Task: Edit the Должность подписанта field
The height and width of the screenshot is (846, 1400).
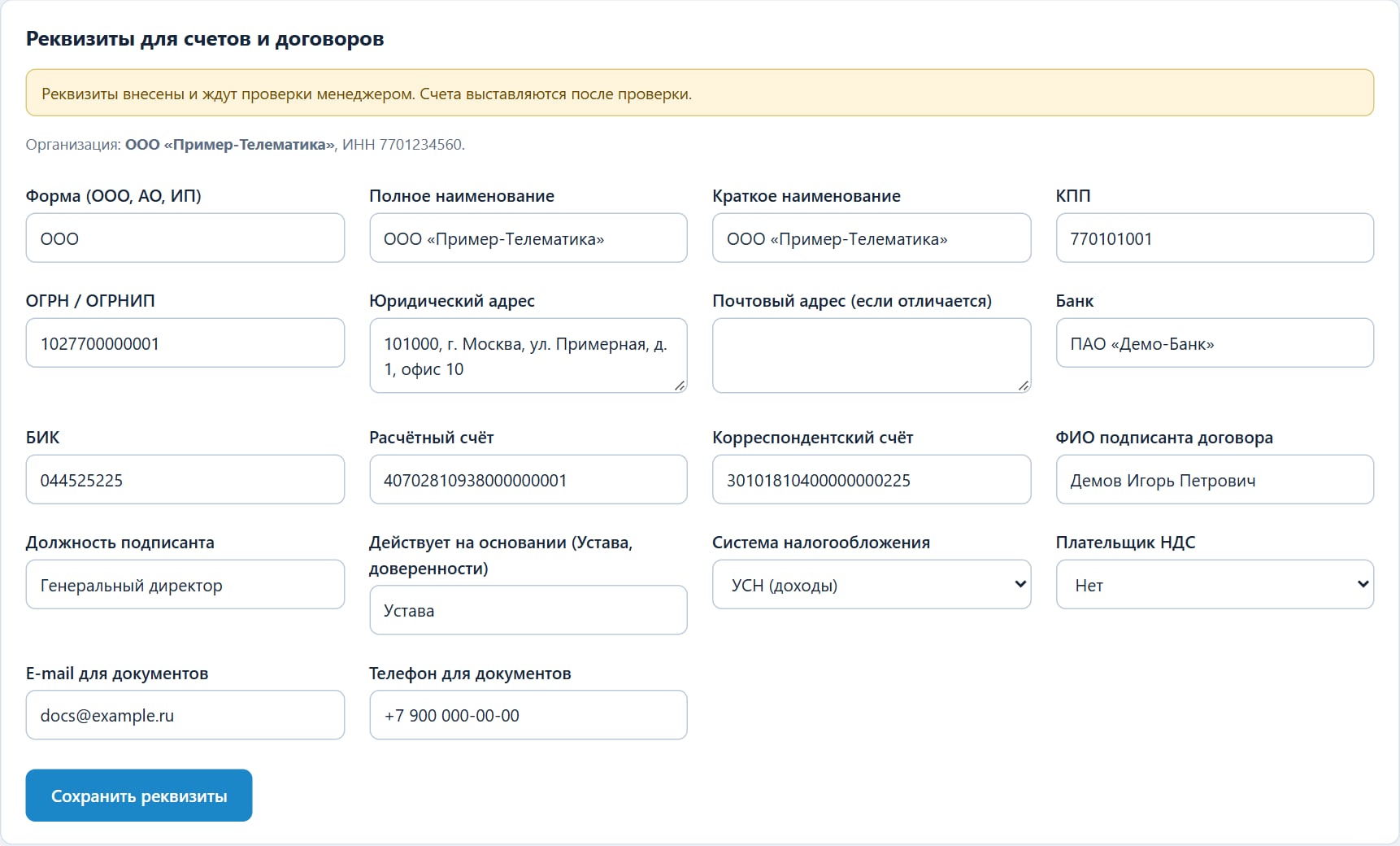Action: click(x=185, y=584)
